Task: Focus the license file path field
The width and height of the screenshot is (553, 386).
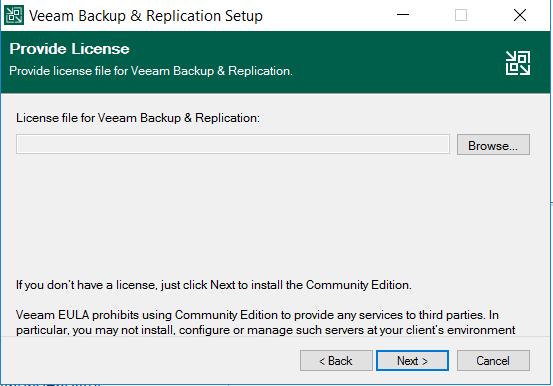Action: point(233,144)
